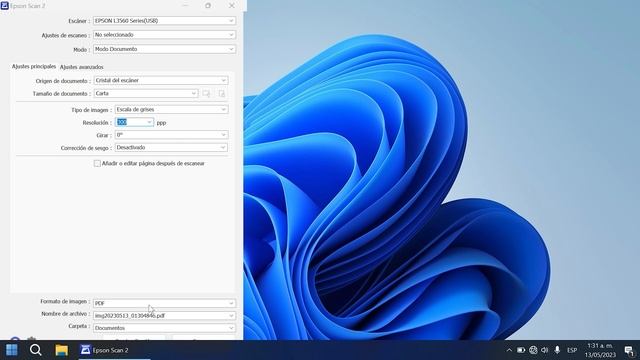The height and width of the screenshot is (360, 640).
Task: Open taskbar Search
Action: pos(36,350)
